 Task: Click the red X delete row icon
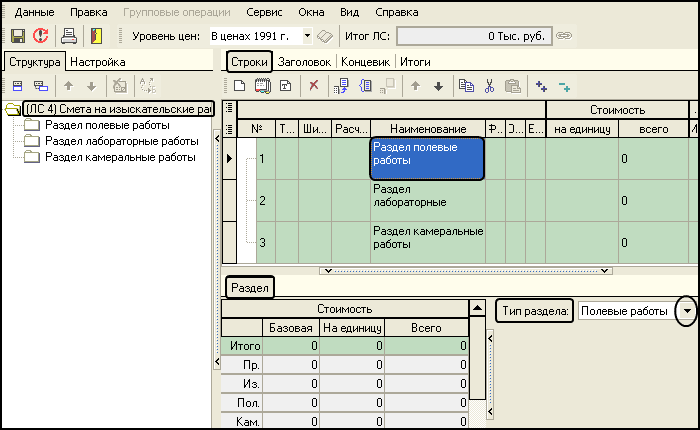click(x=313, y=86)
